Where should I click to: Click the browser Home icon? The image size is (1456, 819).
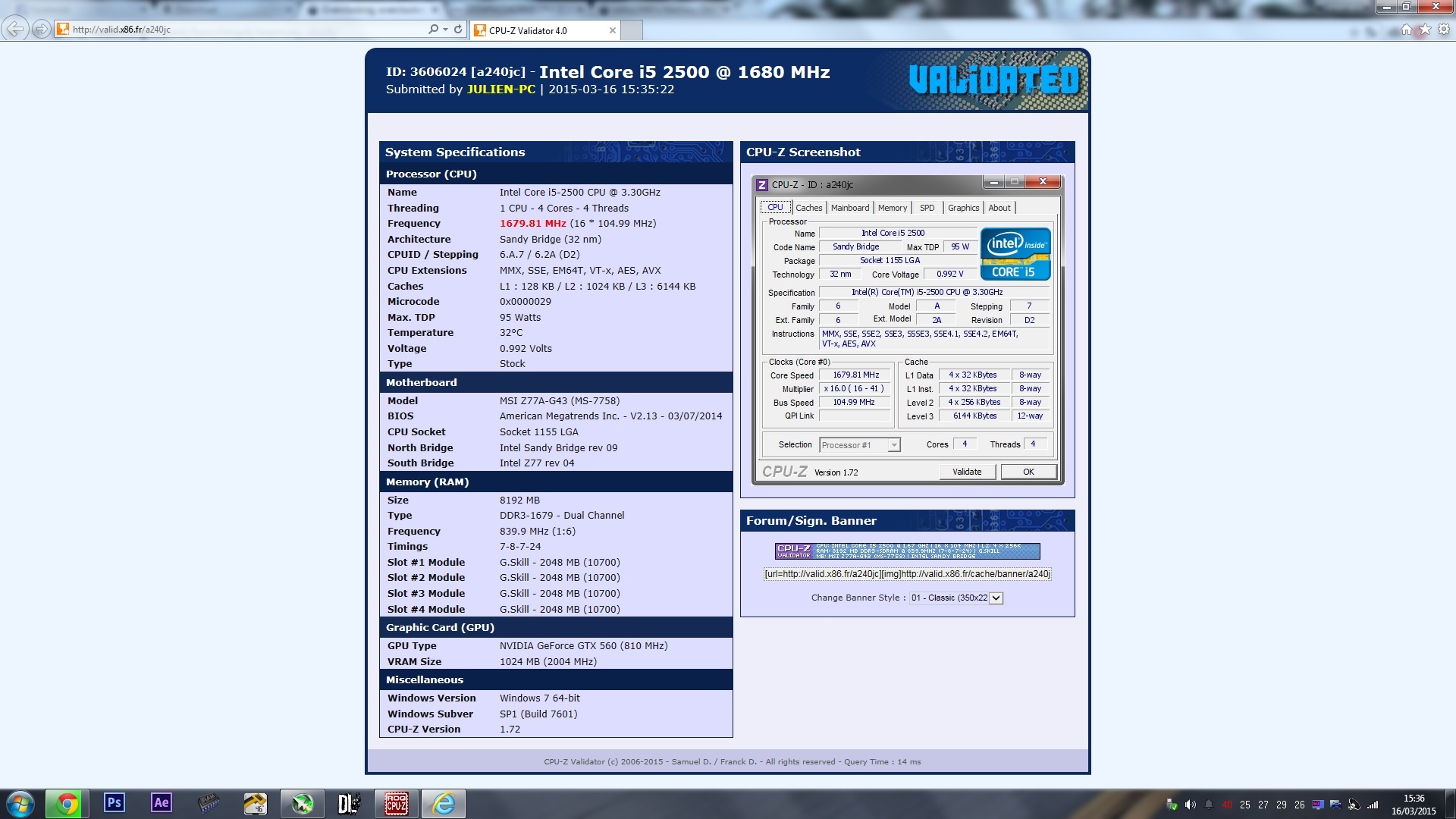pyautogui.click(x=1407, y=30)
